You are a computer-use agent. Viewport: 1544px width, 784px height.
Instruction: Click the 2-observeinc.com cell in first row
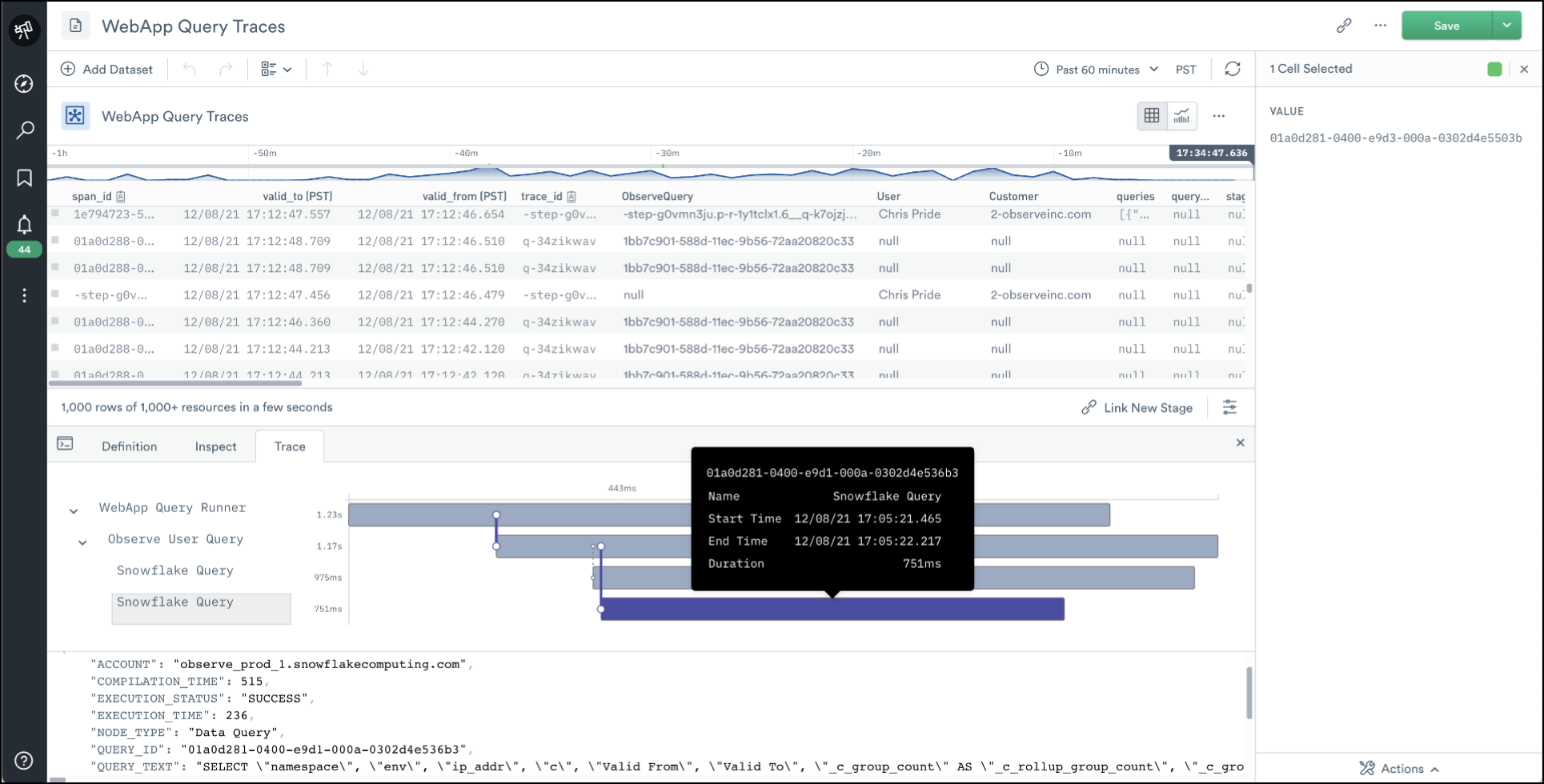(x=1041, y=214)
